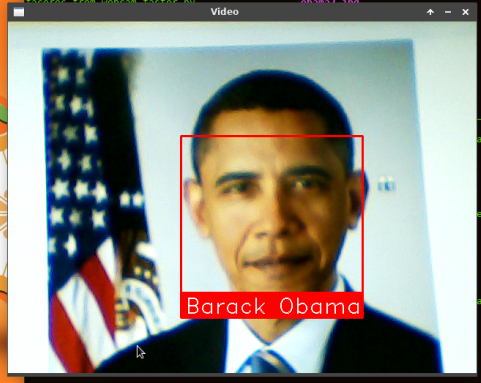Open the window menu icon in title bar
This screenshot has height=383, width=481.
[19, 12]
